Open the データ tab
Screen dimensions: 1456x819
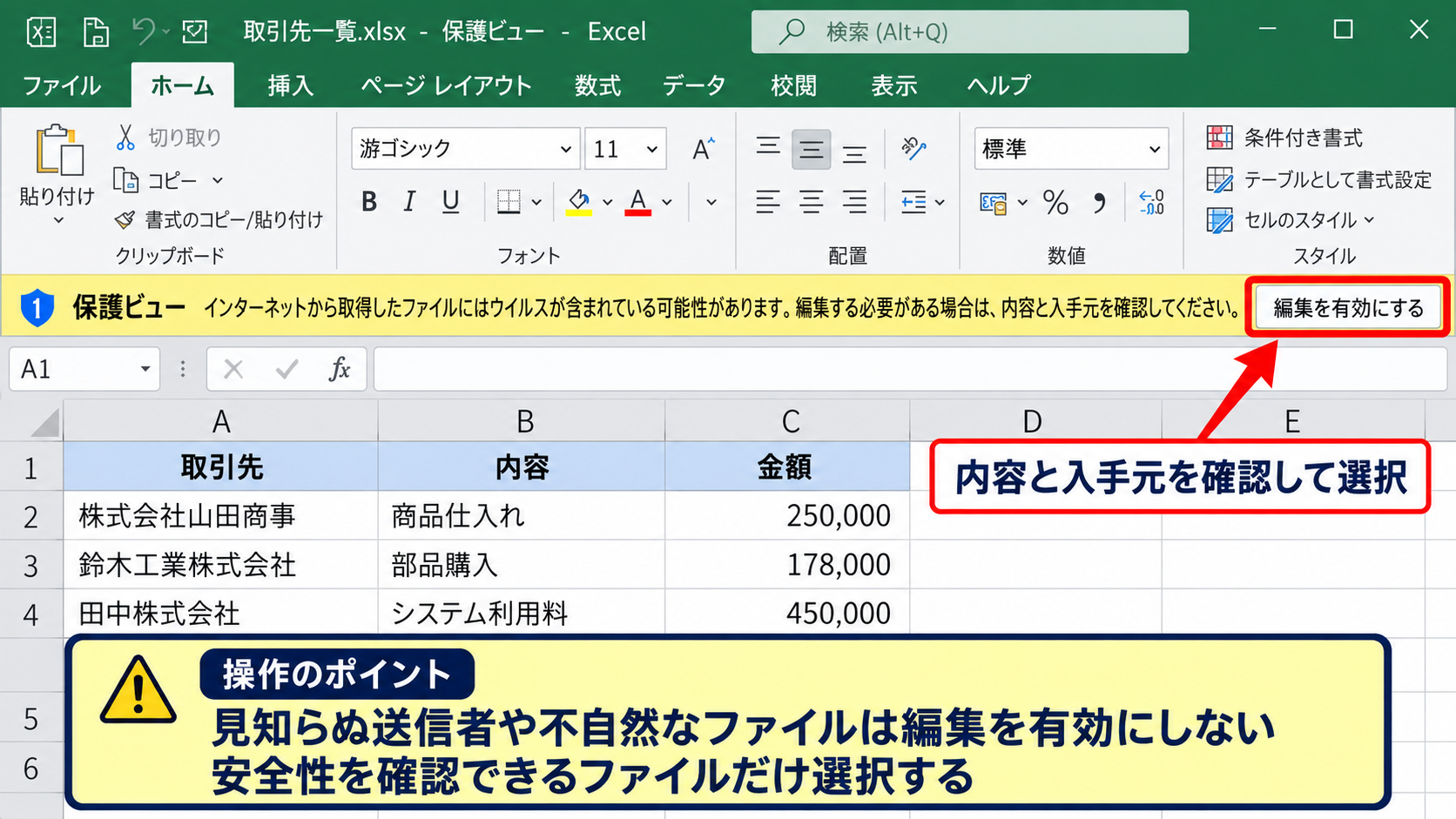pyautogui.click(x=694, y=85)
